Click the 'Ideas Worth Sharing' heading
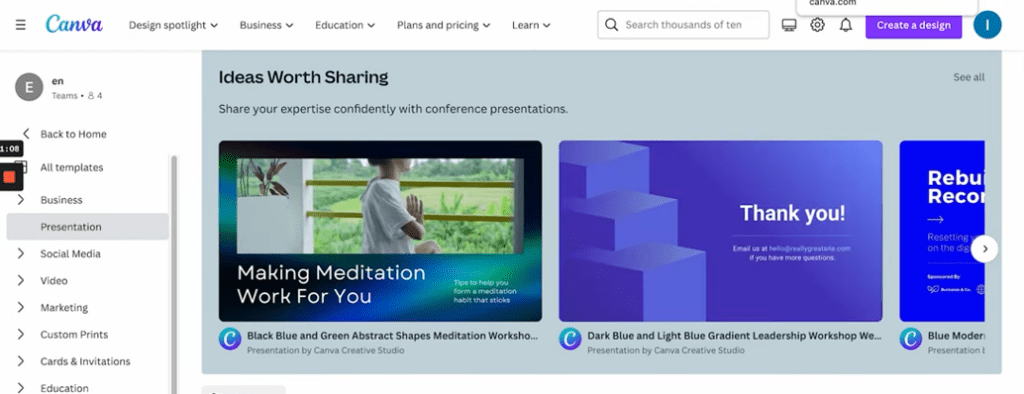This screenshot has width=1024, height=394. tap(303, 77)
